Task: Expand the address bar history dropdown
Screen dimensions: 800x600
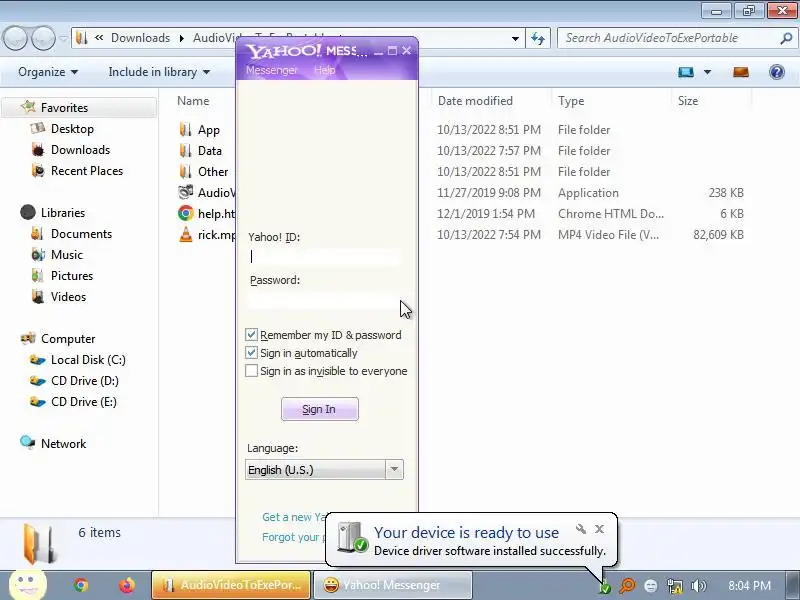Action: click(515, 38)
